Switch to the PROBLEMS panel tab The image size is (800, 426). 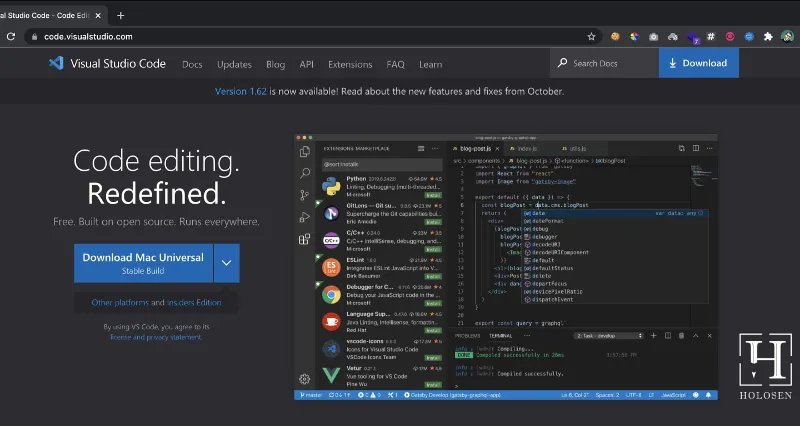tap(467, 336)
